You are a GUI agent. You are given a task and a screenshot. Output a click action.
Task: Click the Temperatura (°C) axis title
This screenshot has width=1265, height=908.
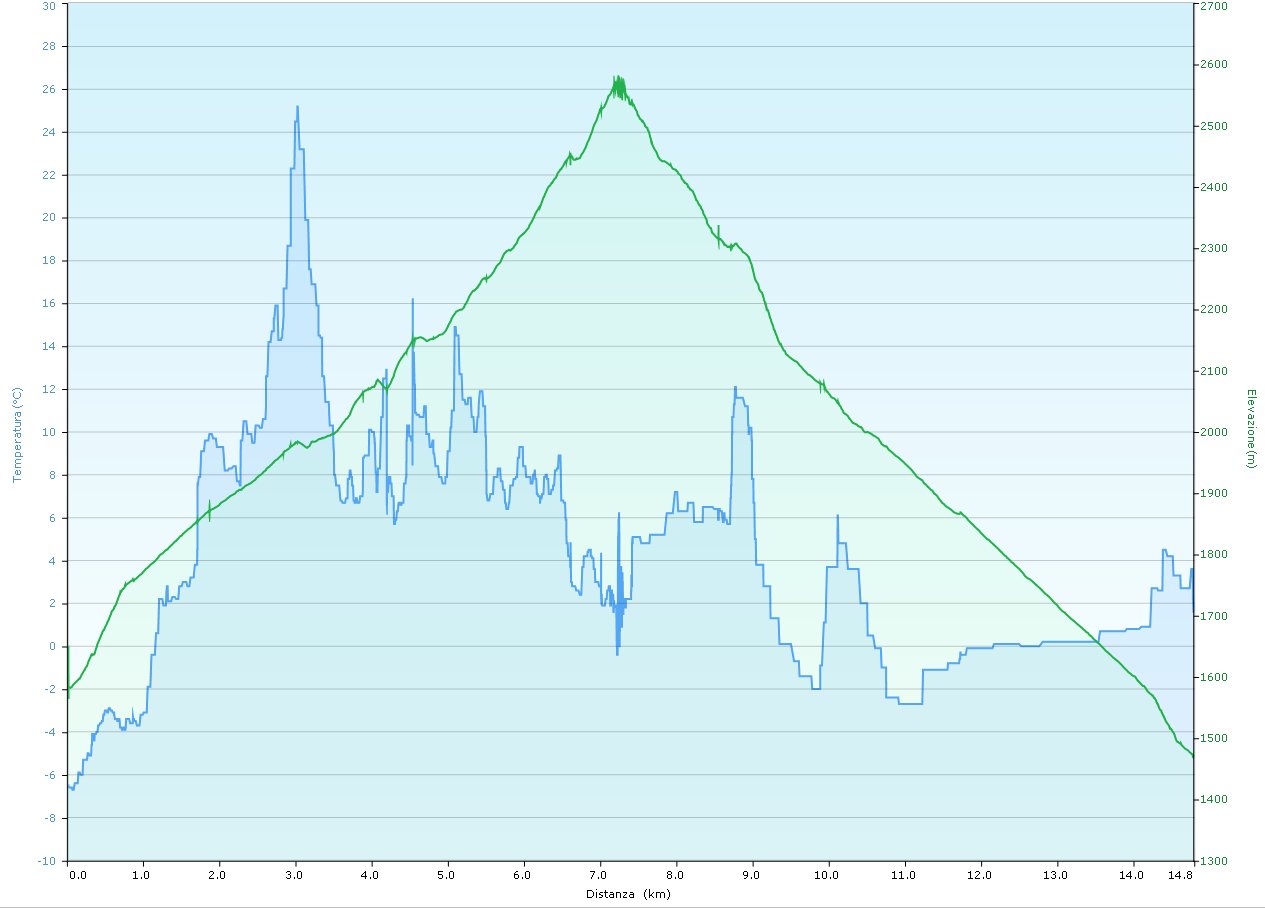[16, 435]
